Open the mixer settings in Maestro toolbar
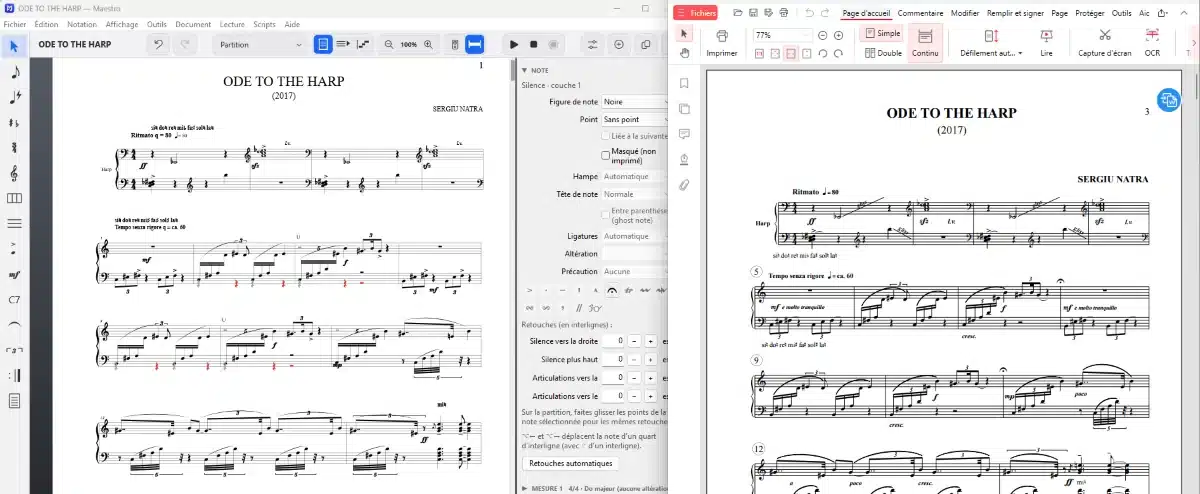1200x494 pixels. tap(592, 44)
